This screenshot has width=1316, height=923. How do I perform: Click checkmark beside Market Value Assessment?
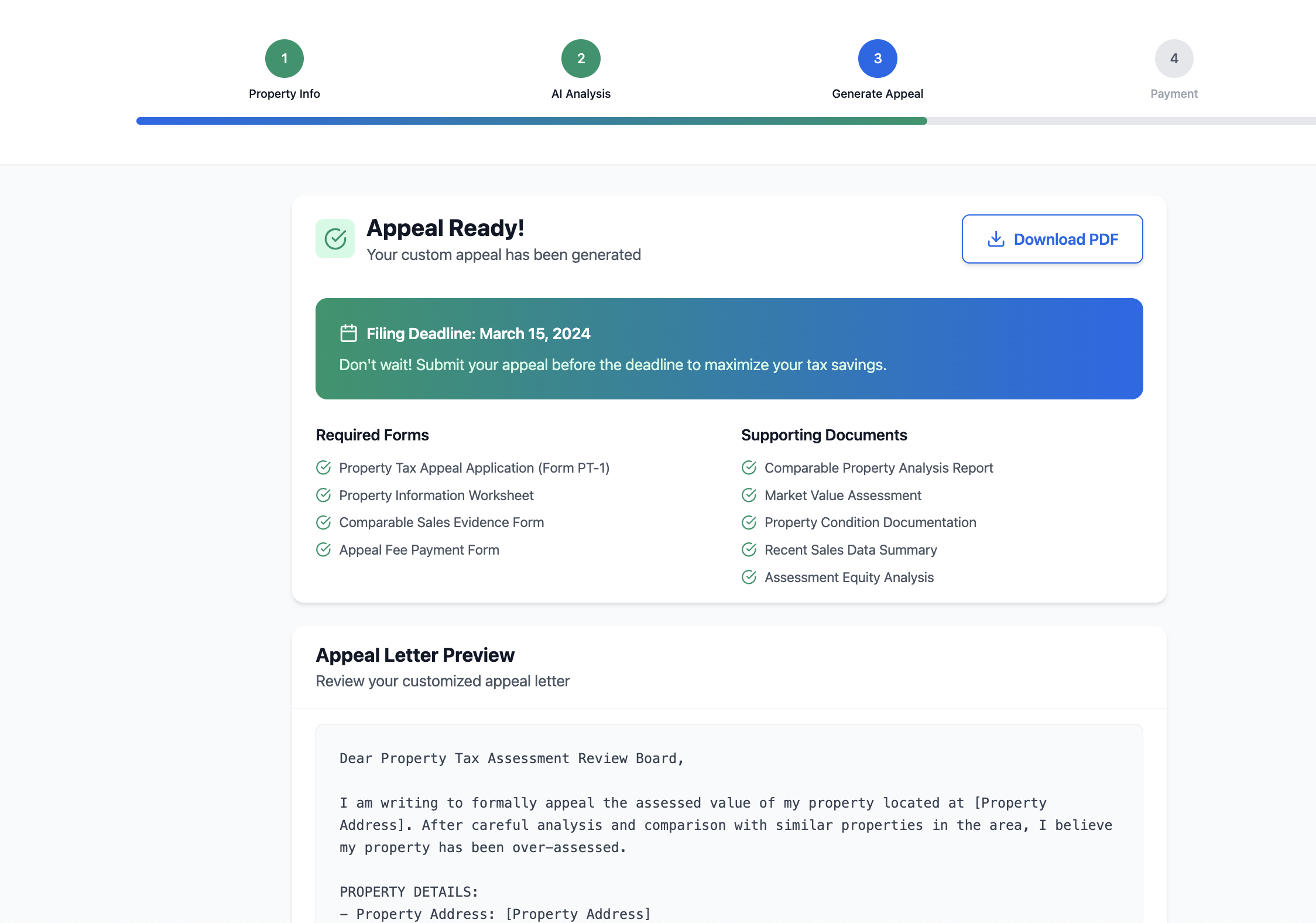pyautogui.click(x=749, y=495)
